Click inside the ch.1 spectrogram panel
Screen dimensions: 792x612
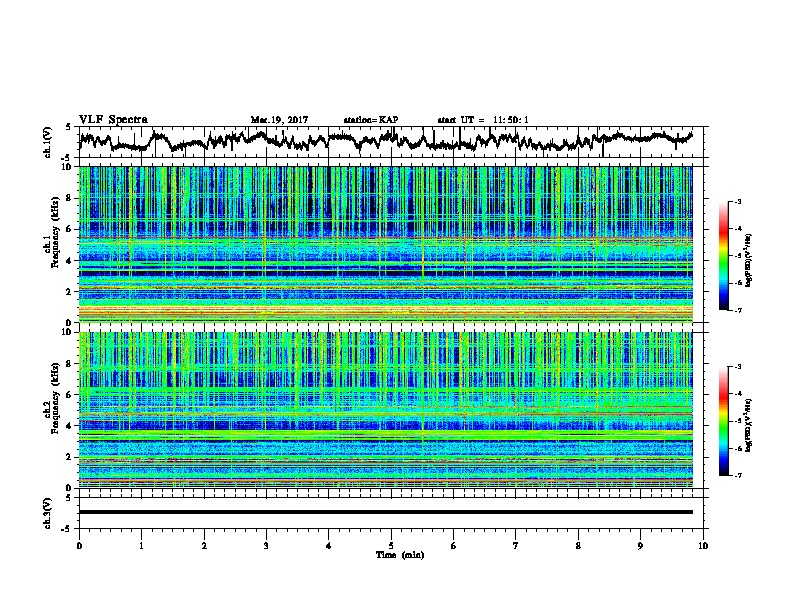[x=385, y=244]
